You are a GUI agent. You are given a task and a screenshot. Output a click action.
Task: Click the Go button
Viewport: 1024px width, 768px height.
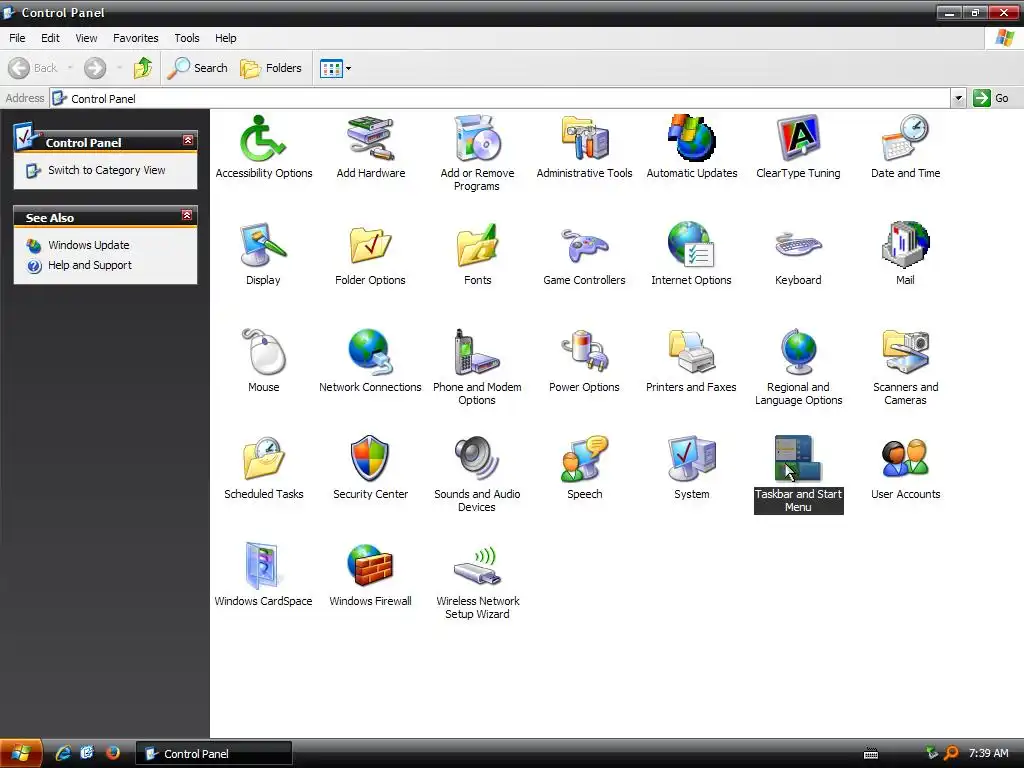tap(991, 99)
